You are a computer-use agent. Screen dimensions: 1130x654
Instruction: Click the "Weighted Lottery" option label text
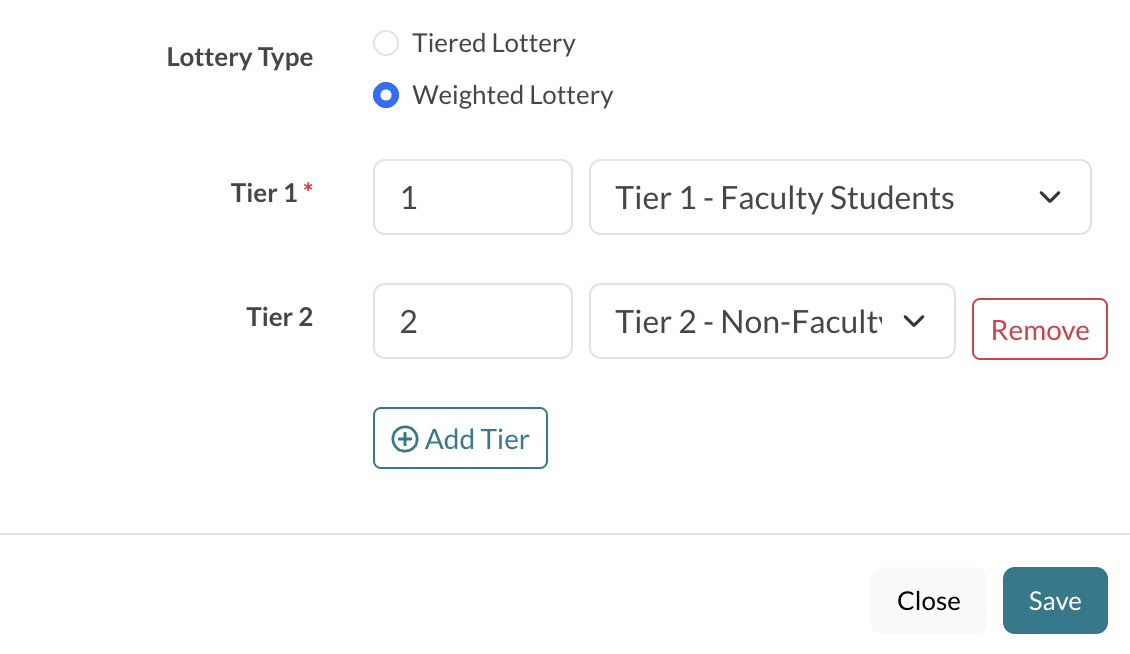pyautogui.click(x=512, y=95)
